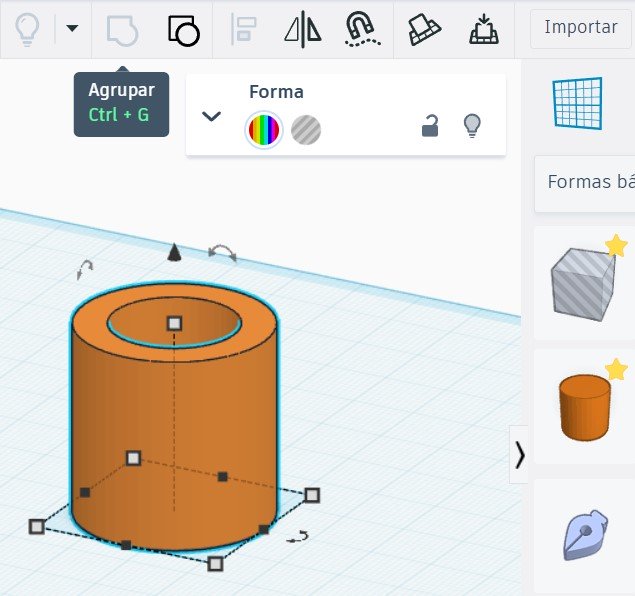Click the workplane tool in top toolbar
Screen dimensions: 635x596
(x=425, y=29)
